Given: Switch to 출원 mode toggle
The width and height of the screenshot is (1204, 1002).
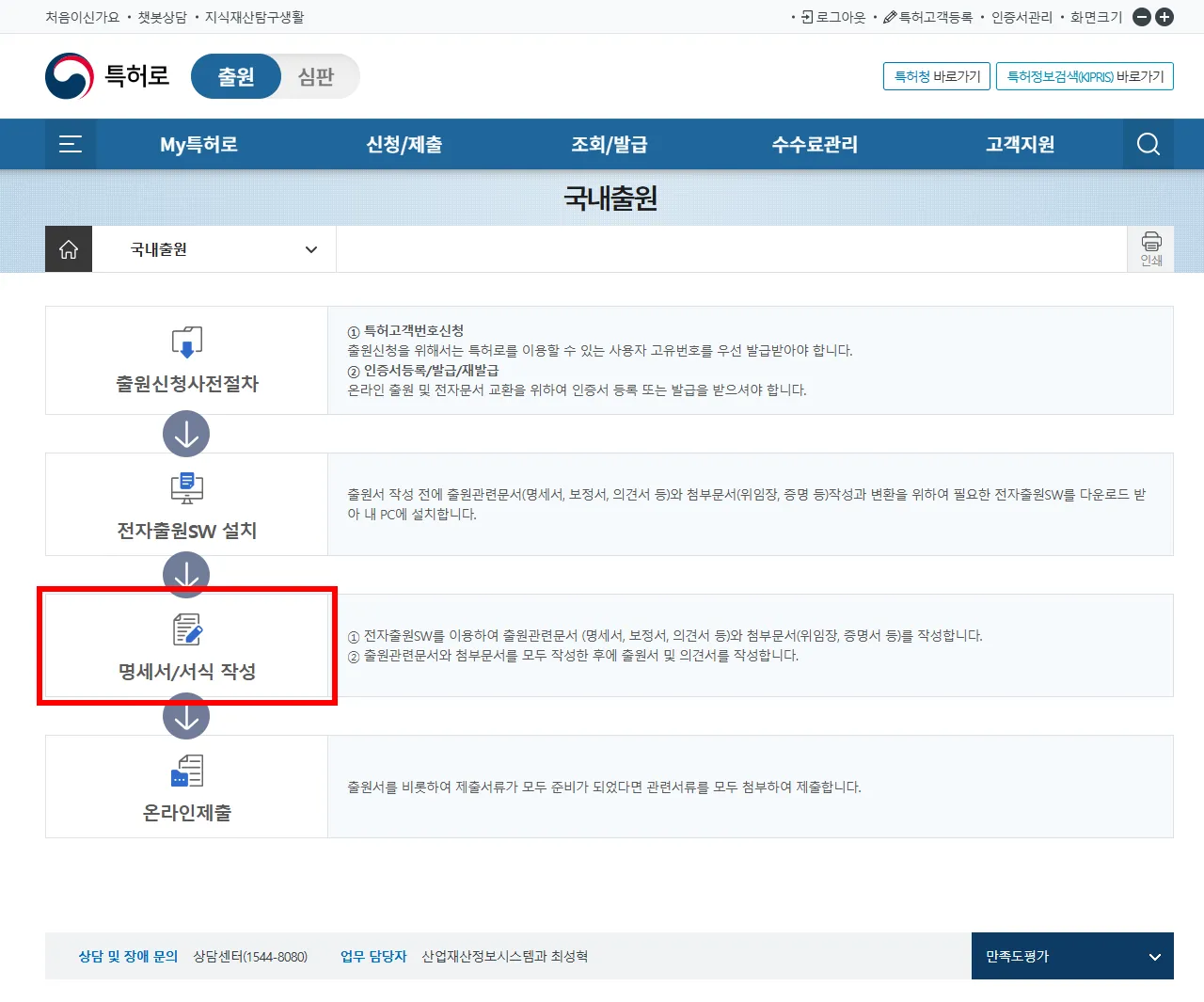Looking at the screenshot, I should pos(236,76).
